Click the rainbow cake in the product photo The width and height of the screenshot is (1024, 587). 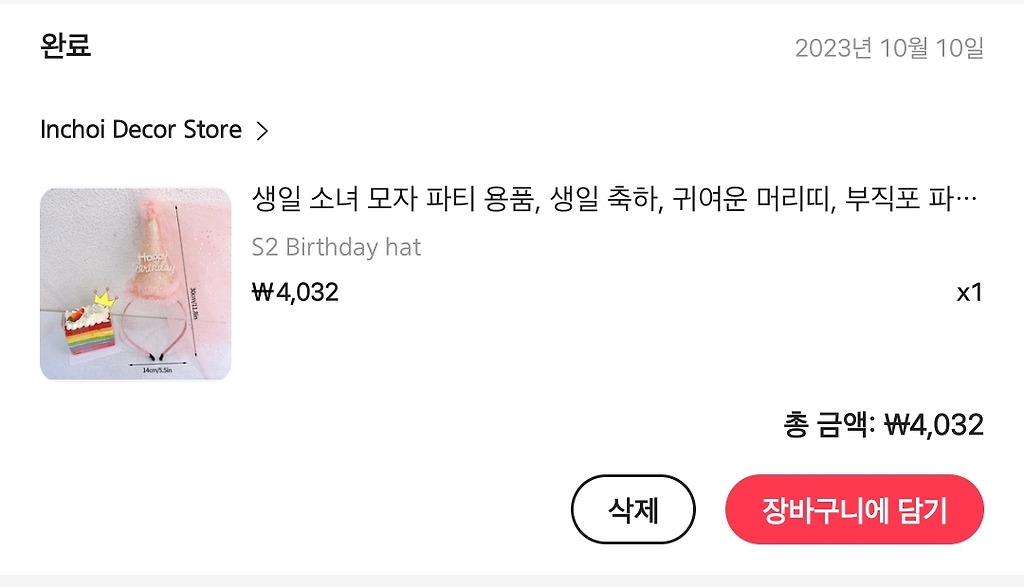click(x=89, y=332)
